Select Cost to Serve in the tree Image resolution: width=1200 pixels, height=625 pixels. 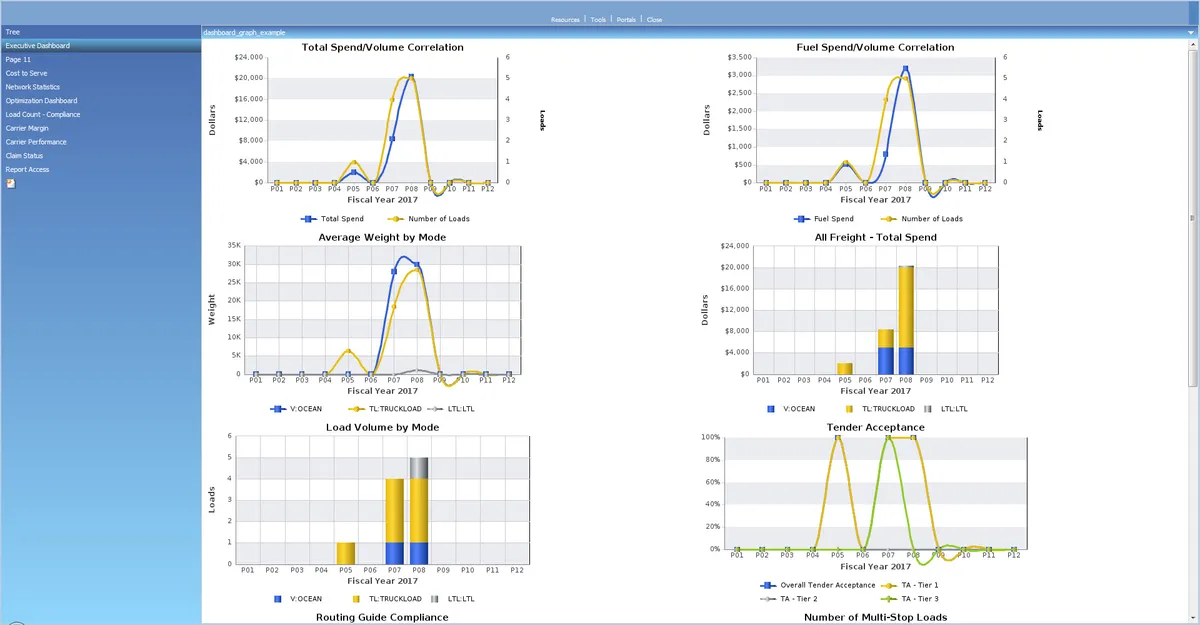pyautogui.click(x=26, y=73)
